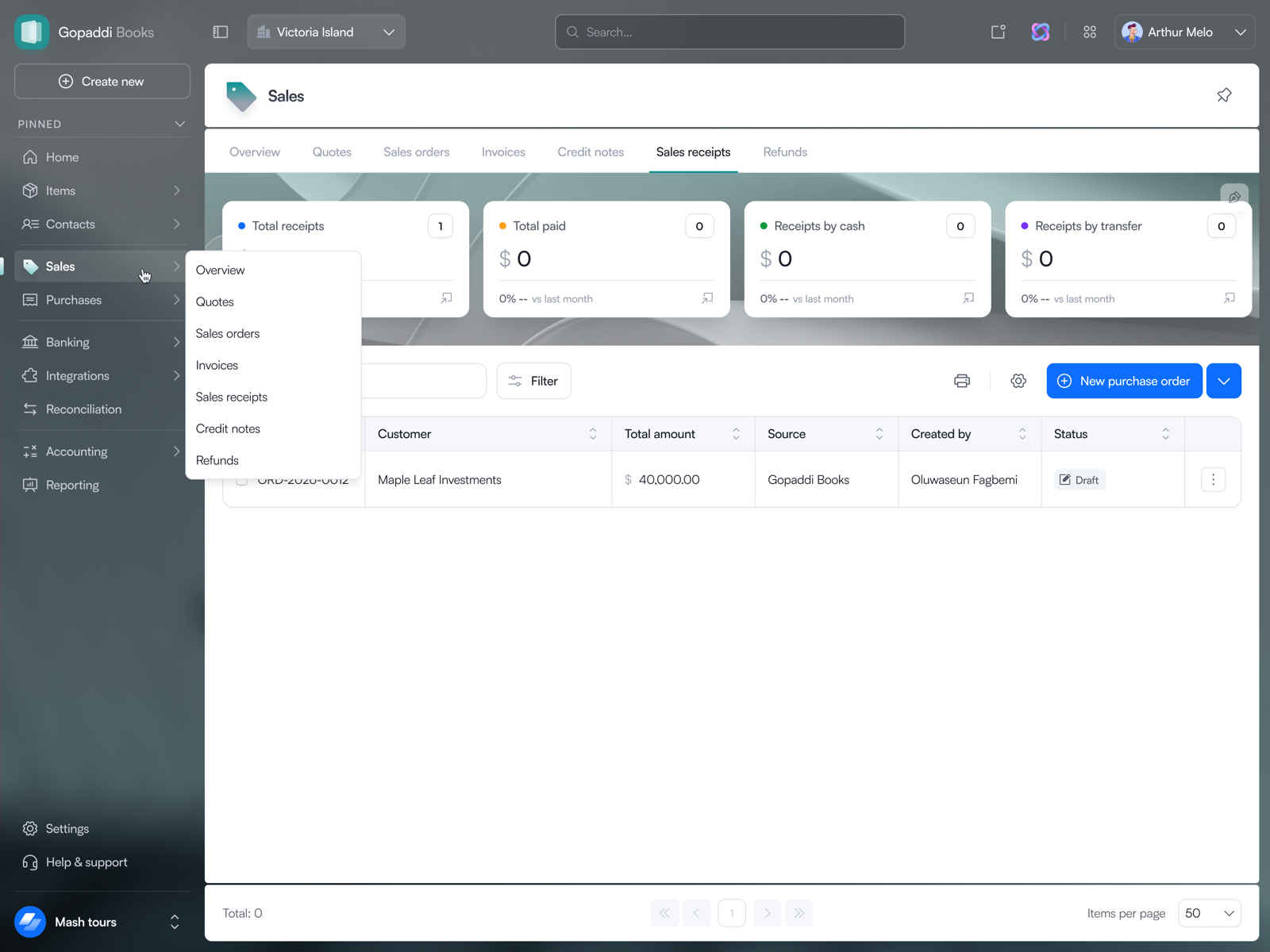
Task: Sort by Source column
Action: (x=879, y=434)
